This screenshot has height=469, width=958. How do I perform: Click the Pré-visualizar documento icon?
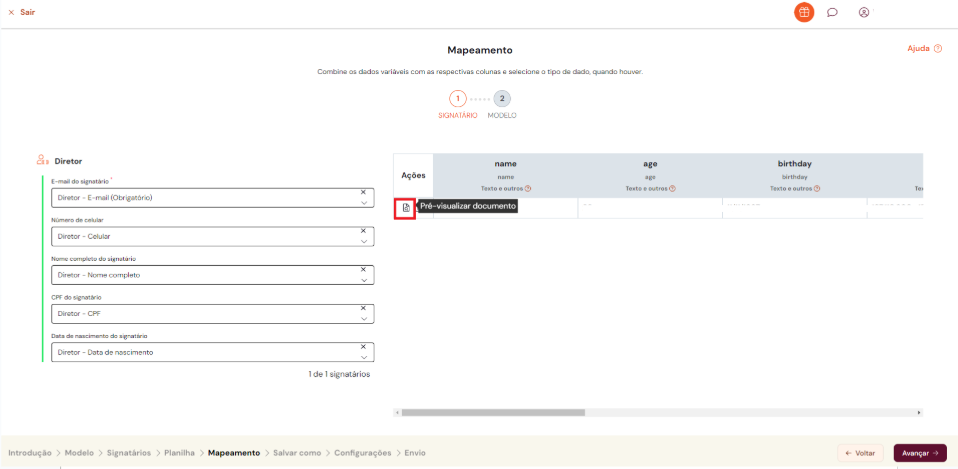point(405,207)
